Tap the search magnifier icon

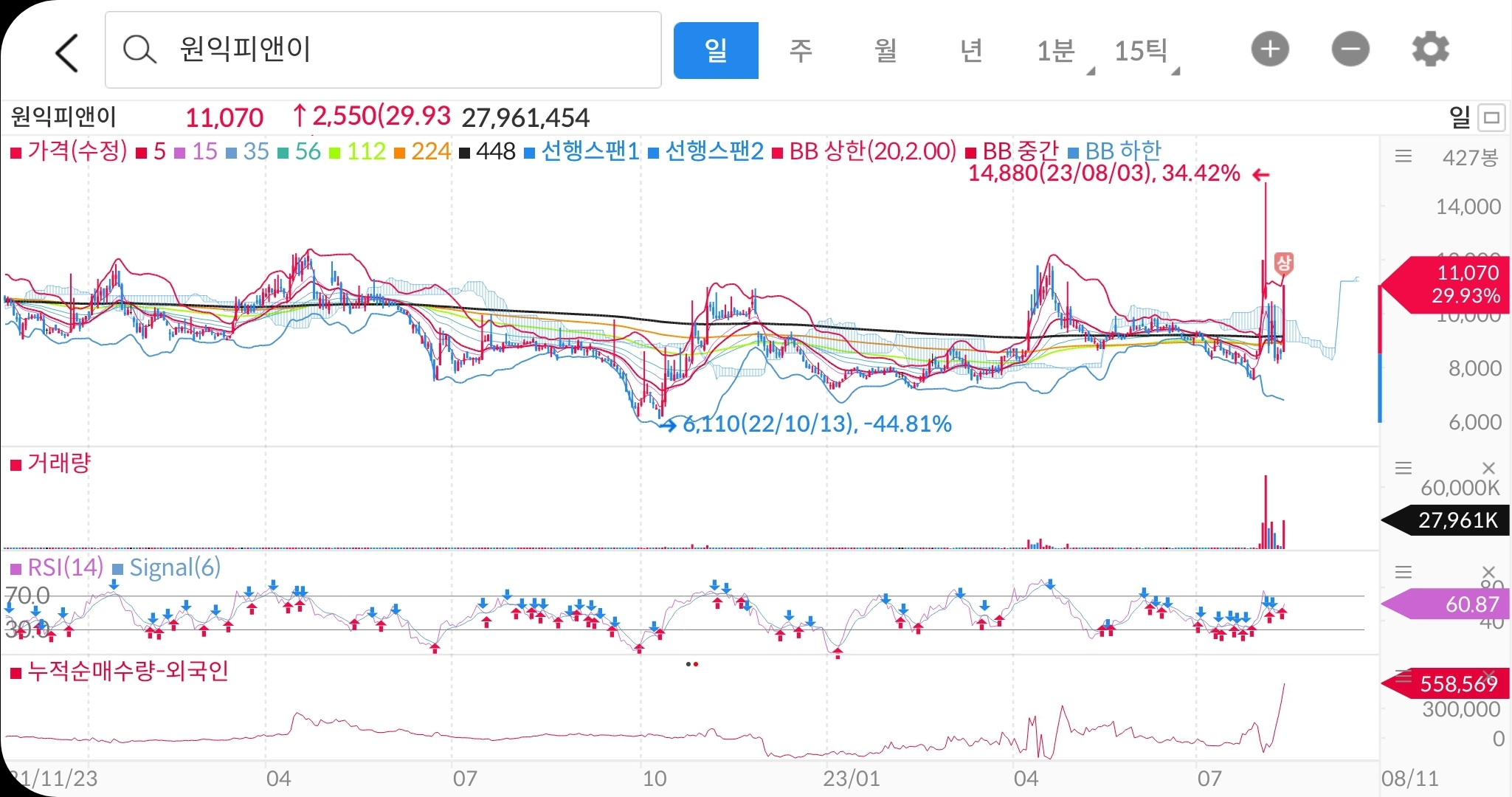(139, 50)
